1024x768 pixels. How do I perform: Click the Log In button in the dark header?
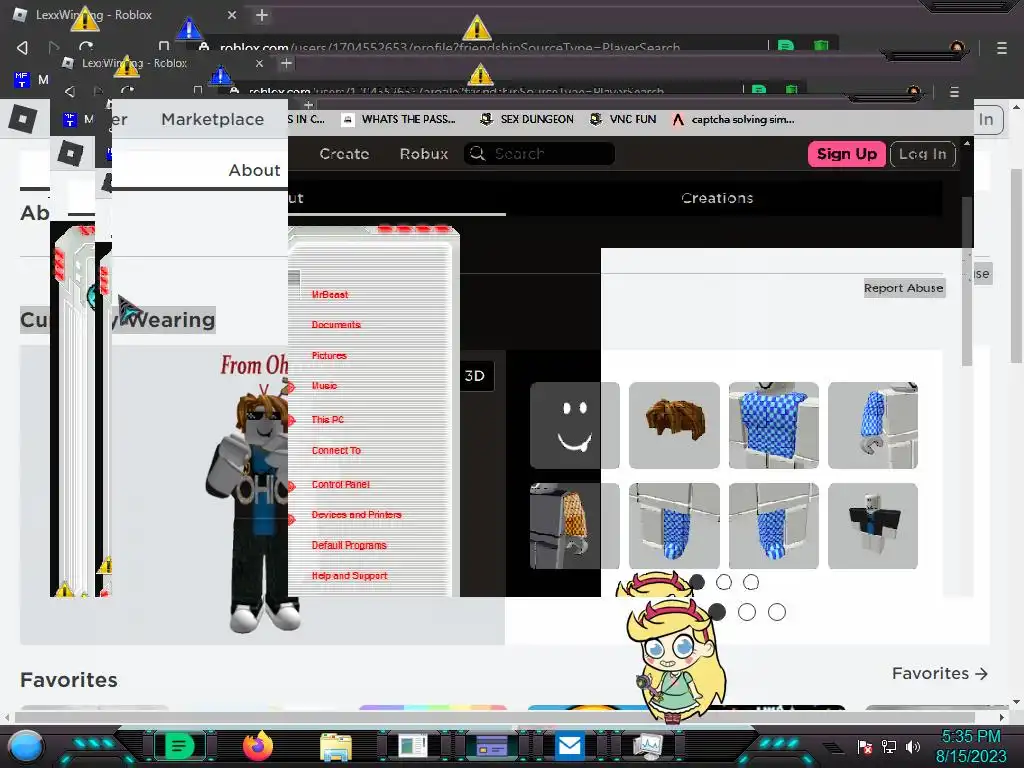923,154
